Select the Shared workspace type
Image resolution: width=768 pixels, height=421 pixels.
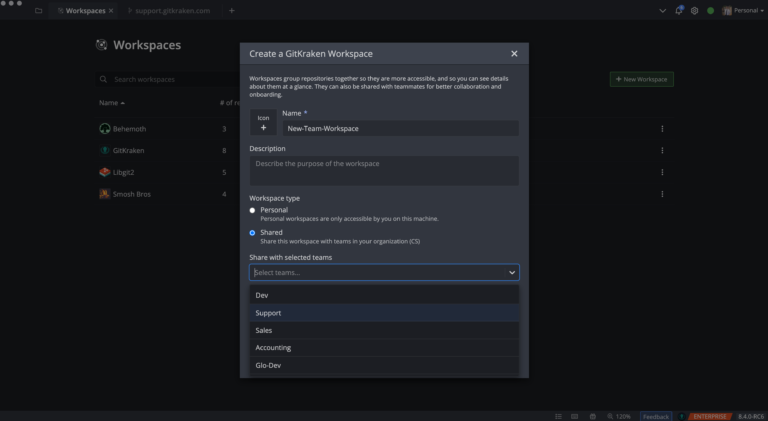click(x=253, y=232)
